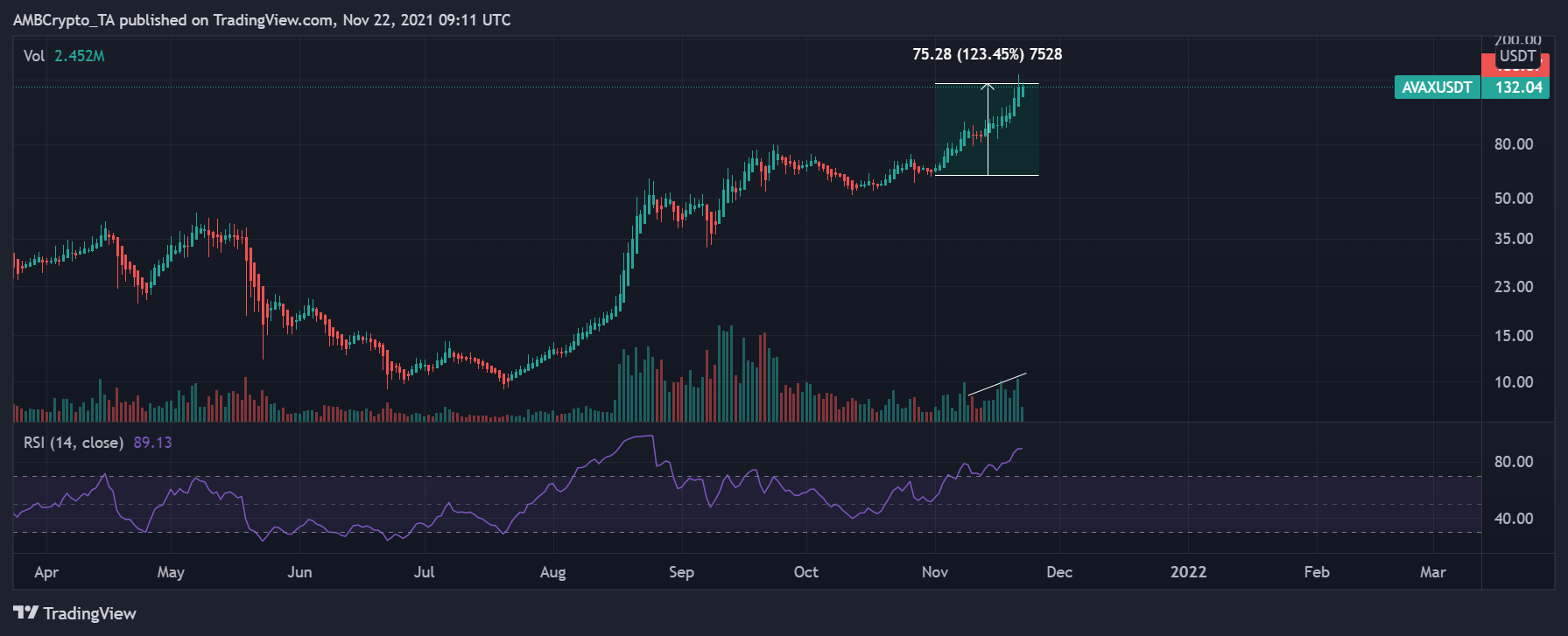Click the AVAXUSDT symbol price tag
Image resolution: width=1568 pixels, height=636 pixels.
tap(1437, 87)
